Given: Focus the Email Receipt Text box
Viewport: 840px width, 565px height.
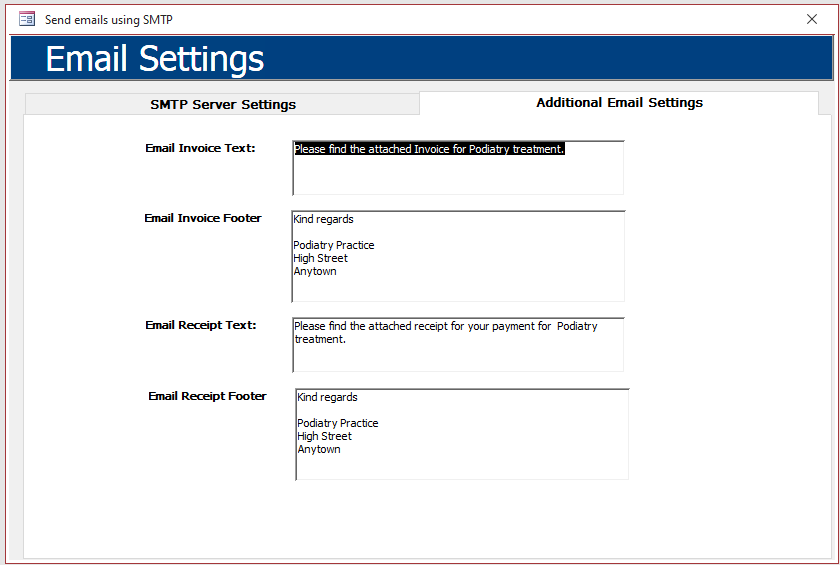Looking at the screenshot, I should [458, 344].
